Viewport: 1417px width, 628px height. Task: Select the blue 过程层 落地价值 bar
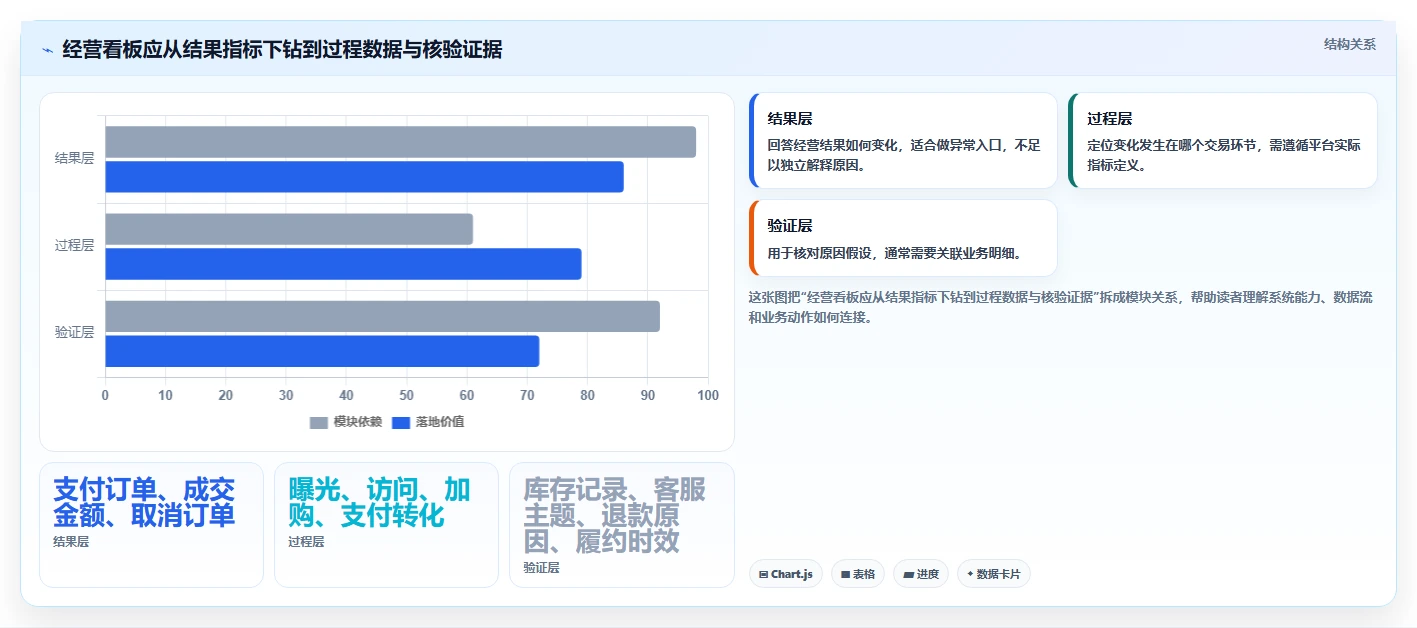click(x=343, y=264)
